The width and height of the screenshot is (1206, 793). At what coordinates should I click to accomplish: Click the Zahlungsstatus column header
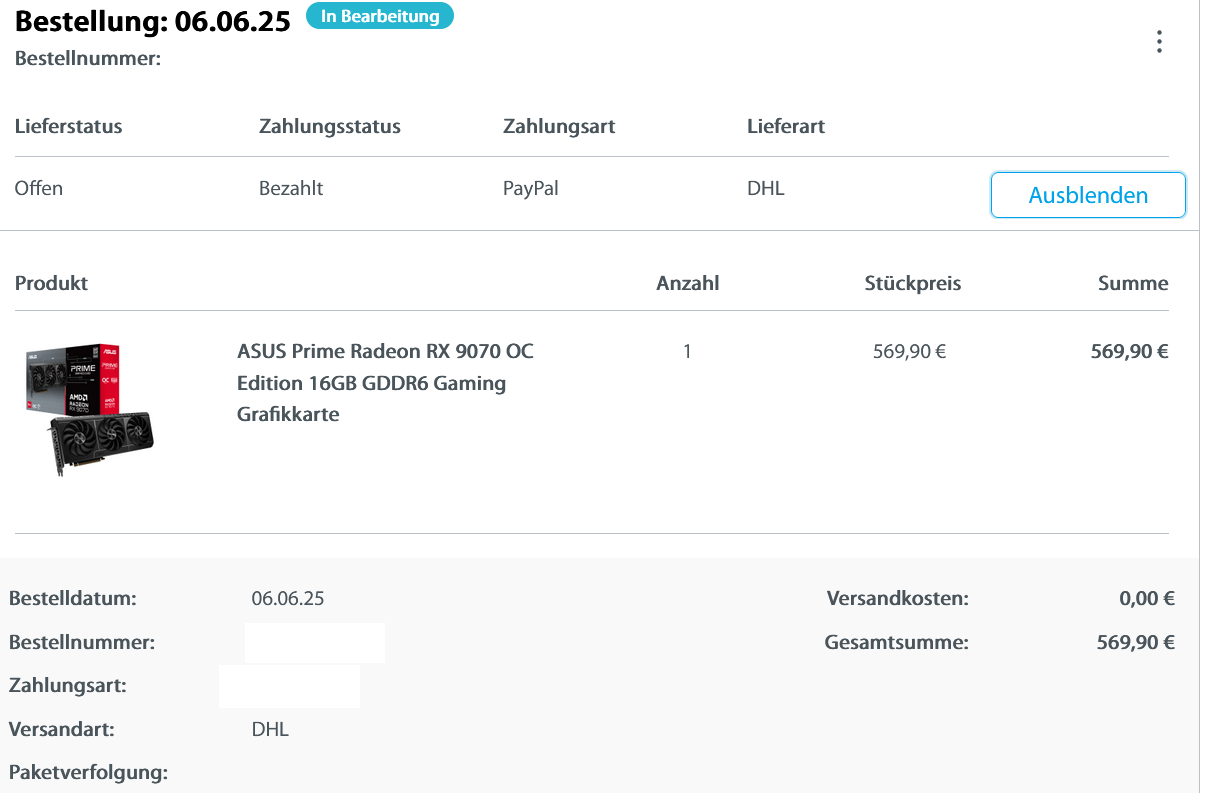coord(330,127)
